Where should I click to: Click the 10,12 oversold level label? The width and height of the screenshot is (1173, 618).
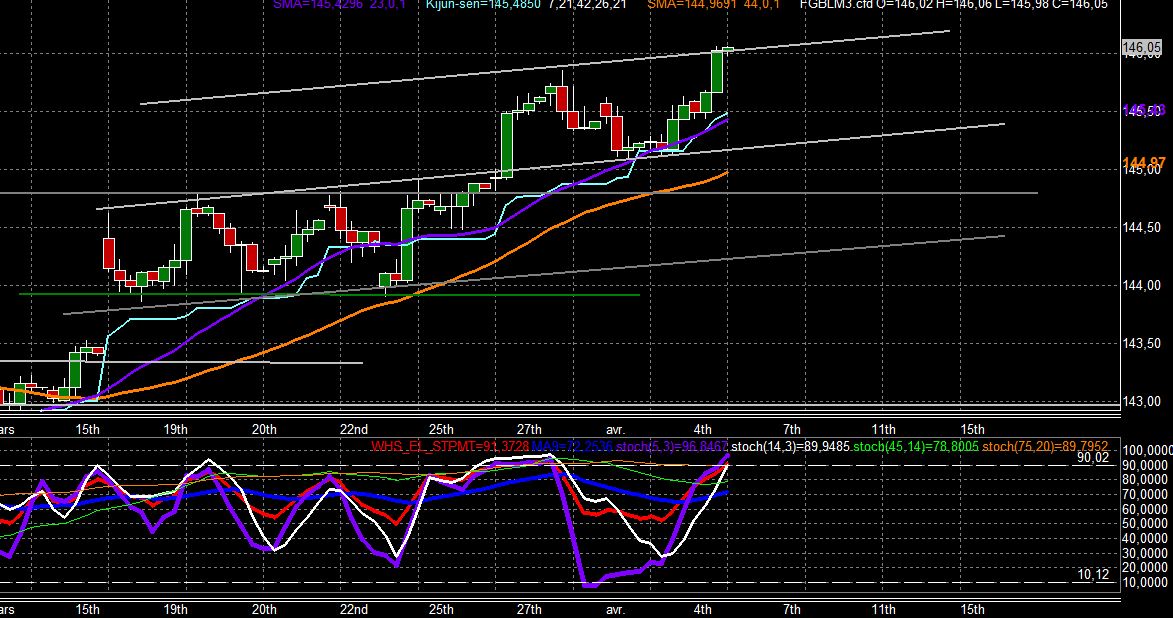[1092, 575]
